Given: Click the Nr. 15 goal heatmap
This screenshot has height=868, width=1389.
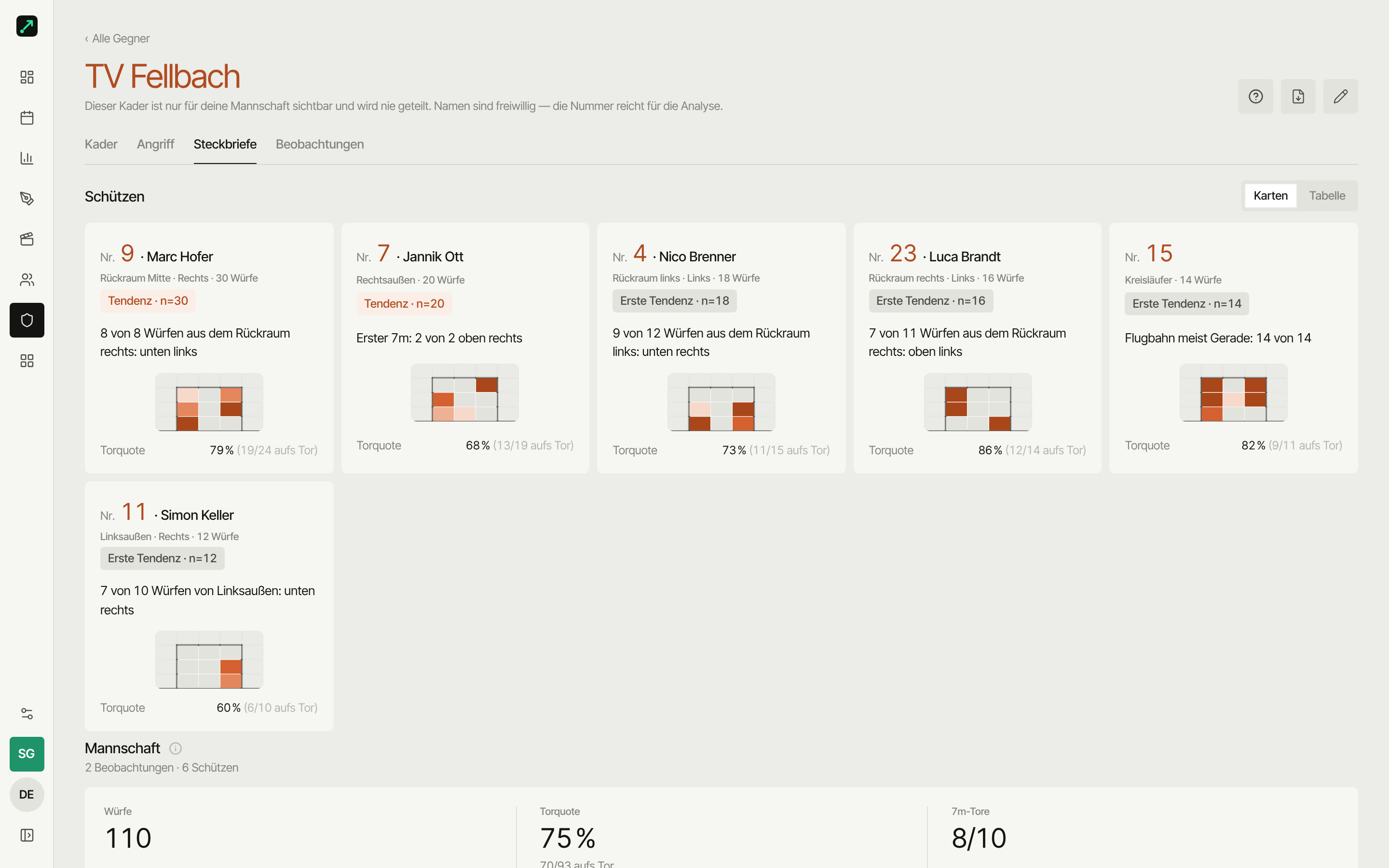Looking at the screenshot, I should point(1233,393).
